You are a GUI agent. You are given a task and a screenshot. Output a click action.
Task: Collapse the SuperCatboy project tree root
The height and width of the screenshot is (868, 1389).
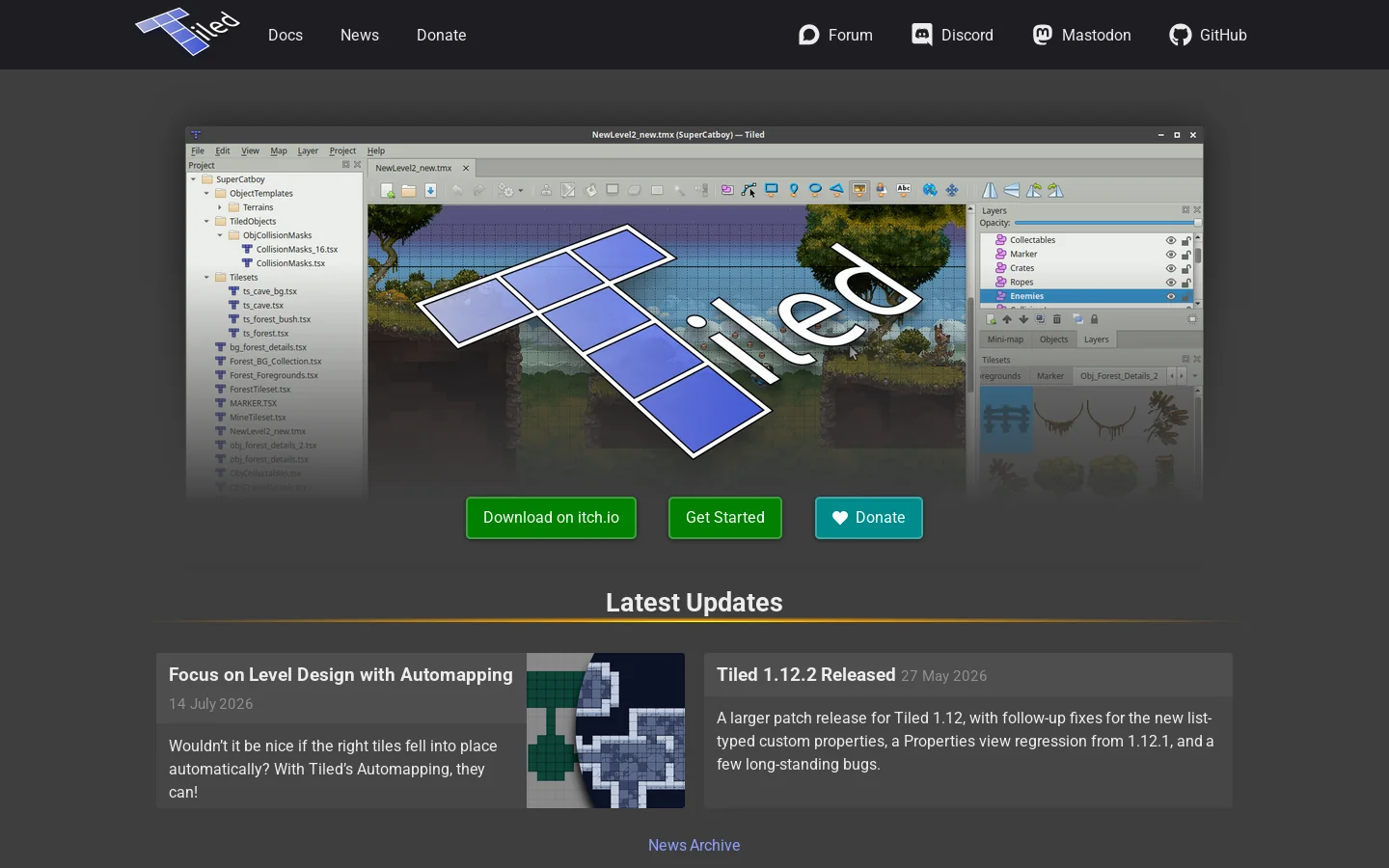point(193,179)
